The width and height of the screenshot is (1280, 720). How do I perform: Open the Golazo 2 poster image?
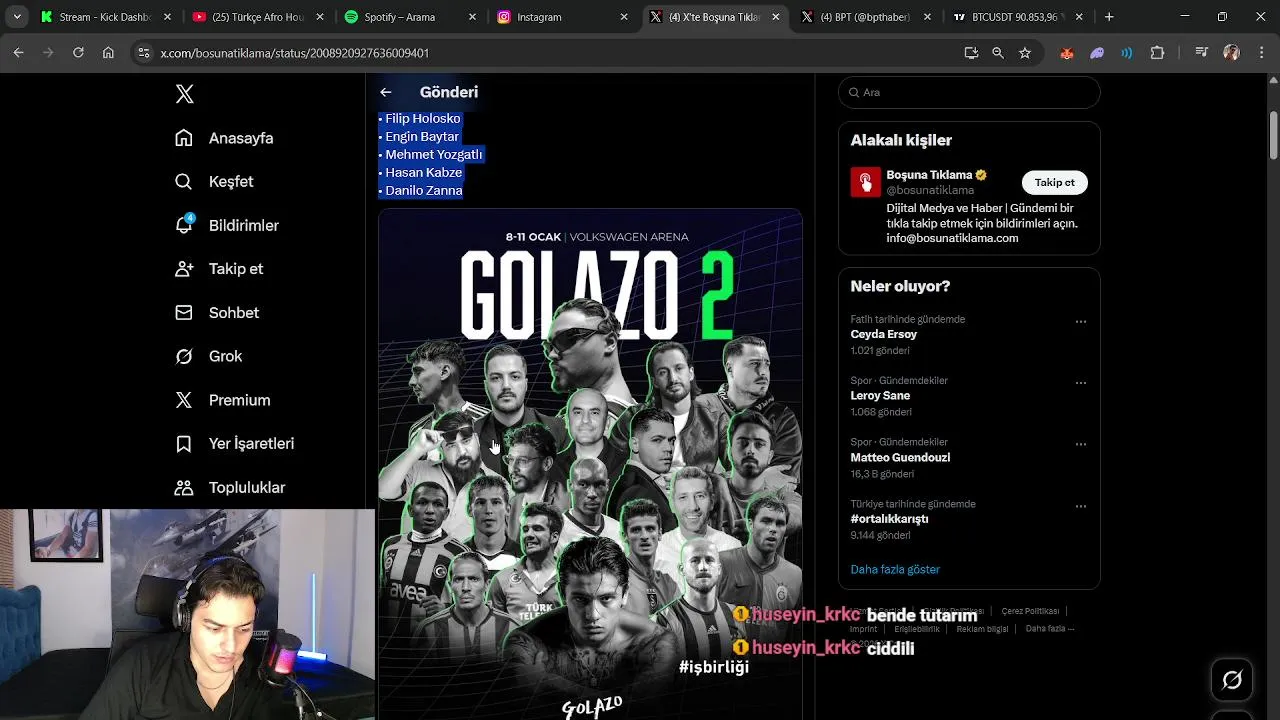pyautogui.click(x=590, y=465)
